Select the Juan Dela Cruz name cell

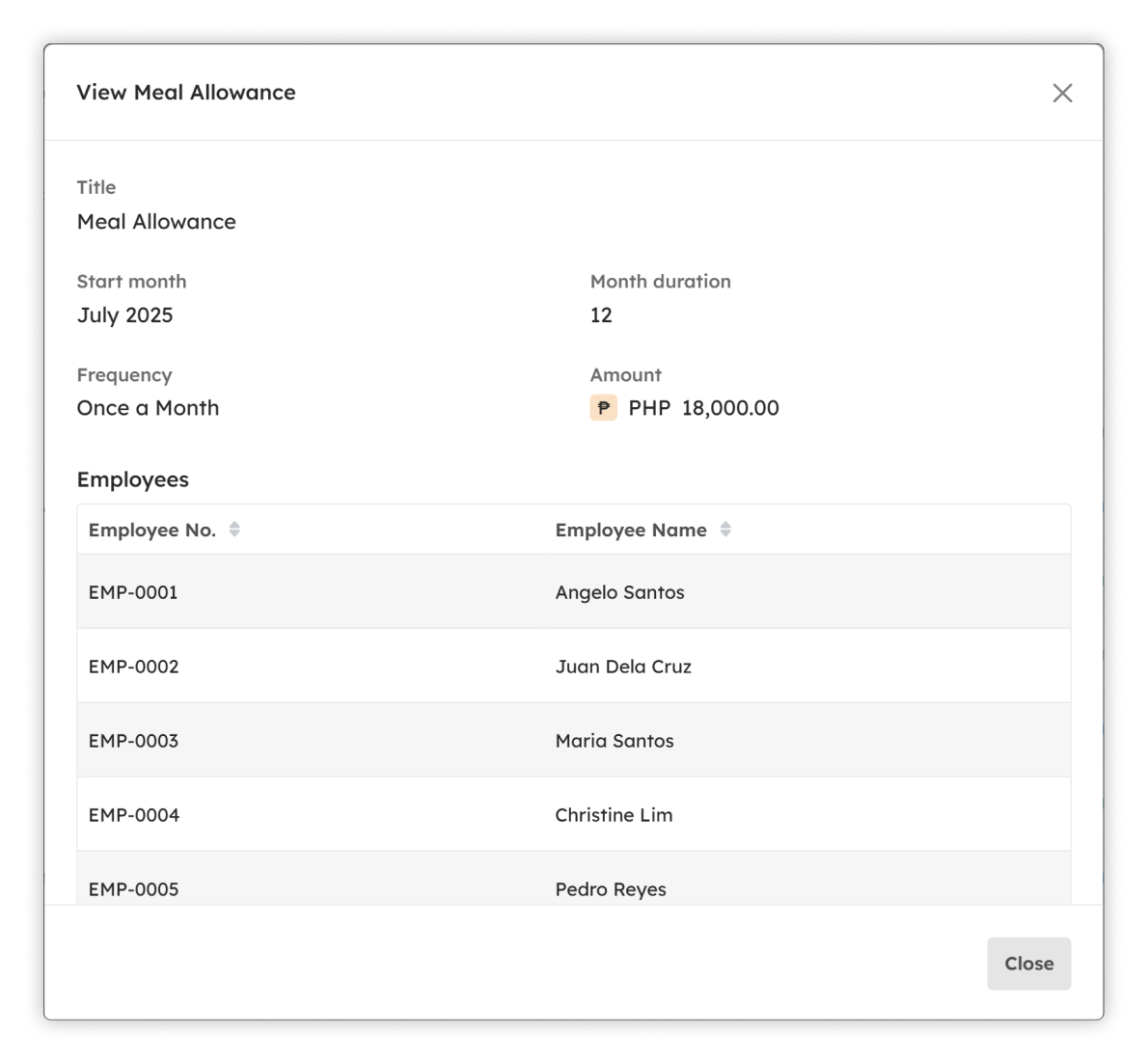coord(807,666)
